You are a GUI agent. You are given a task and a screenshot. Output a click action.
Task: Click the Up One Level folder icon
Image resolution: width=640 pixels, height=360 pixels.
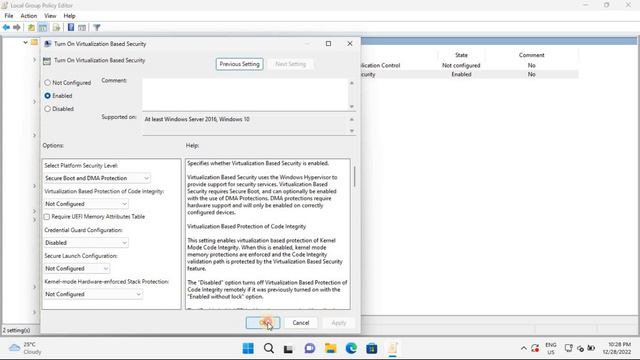coord(31,27)
